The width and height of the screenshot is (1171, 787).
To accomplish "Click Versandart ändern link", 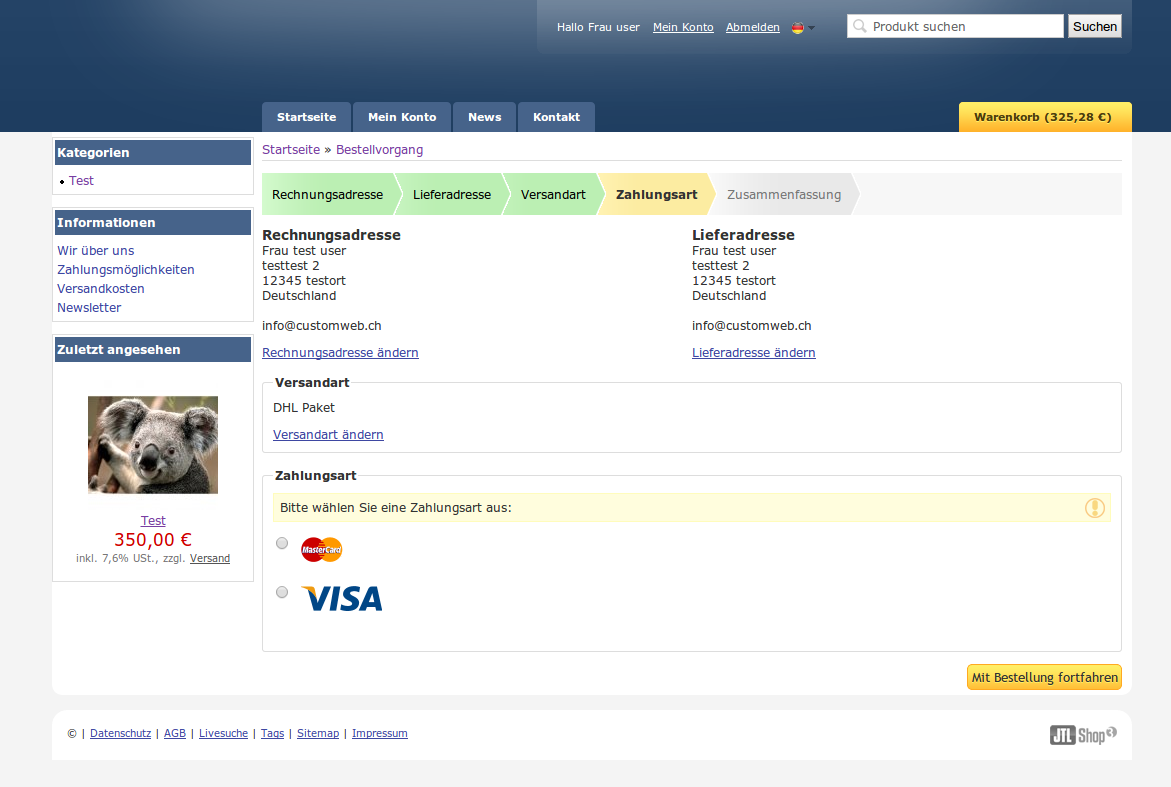I will [x=328, y=435].
